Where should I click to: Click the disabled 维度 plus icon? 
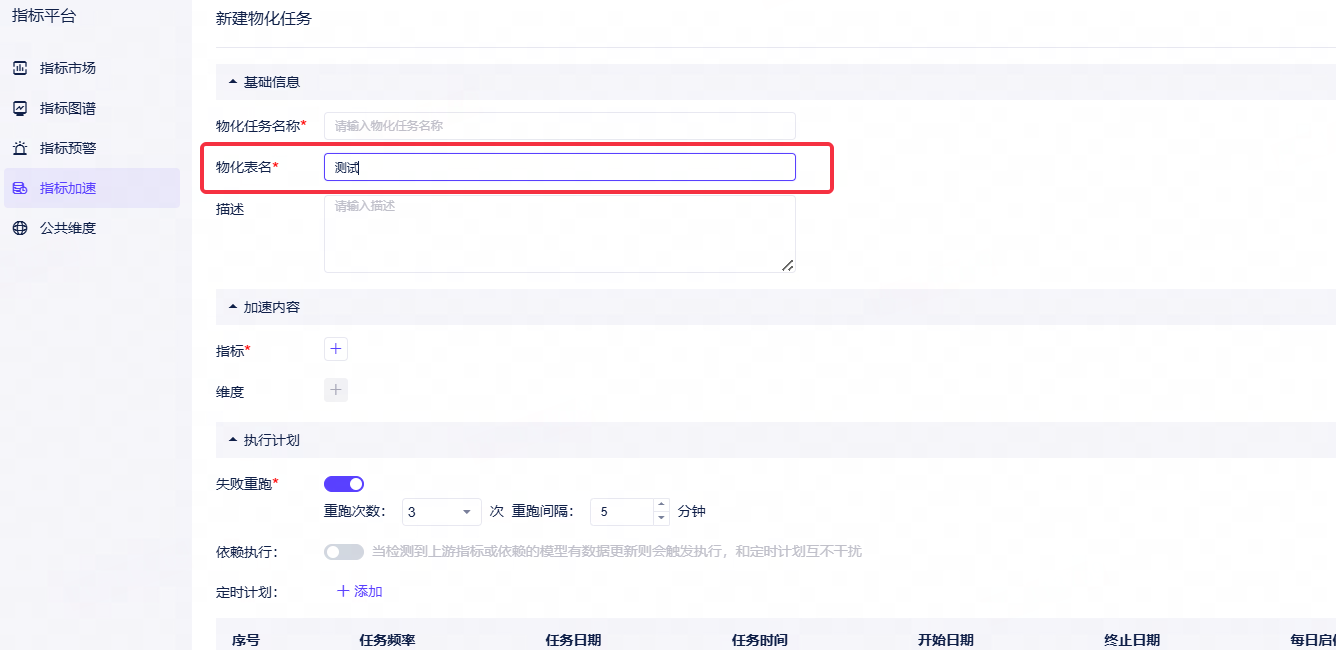(336, 390)
